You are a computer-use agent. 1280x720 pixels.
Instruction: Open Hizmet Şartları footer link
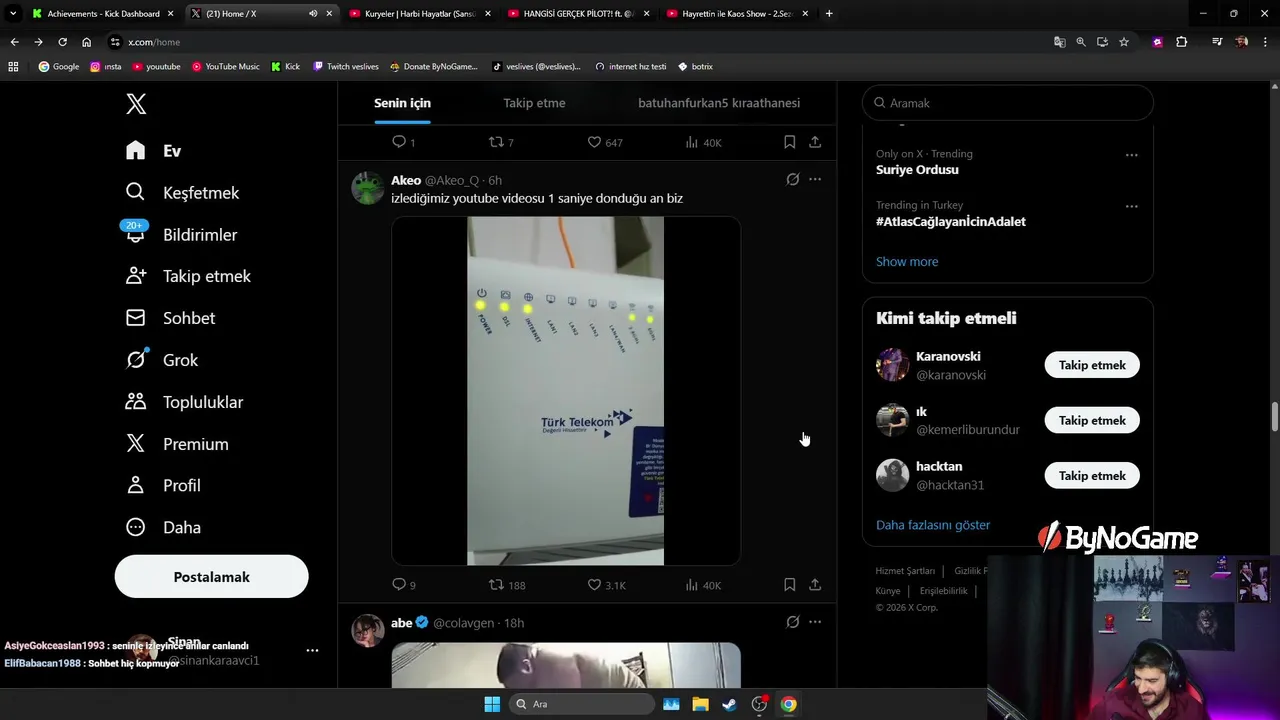click(x=905, y=571)
